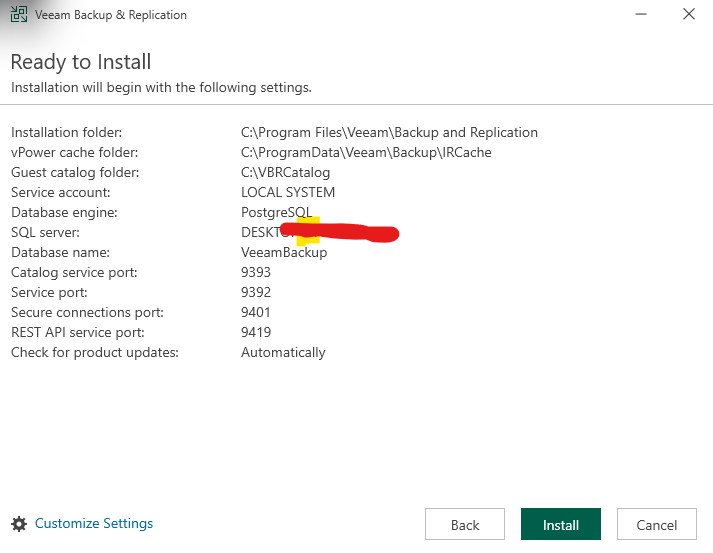Click the gear icon beside Customize Settings
The width and height of the screenshot is (713, 553).
pos(18,524)
